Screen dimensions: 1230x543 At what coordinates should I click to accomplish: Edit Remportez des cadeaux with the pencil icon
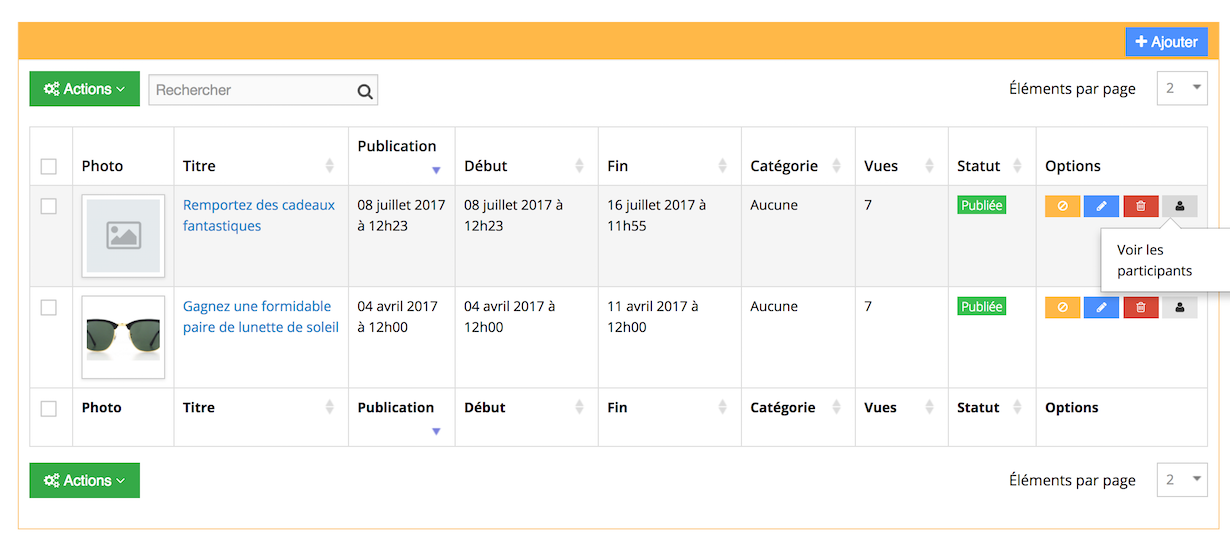pos(1101,206)
